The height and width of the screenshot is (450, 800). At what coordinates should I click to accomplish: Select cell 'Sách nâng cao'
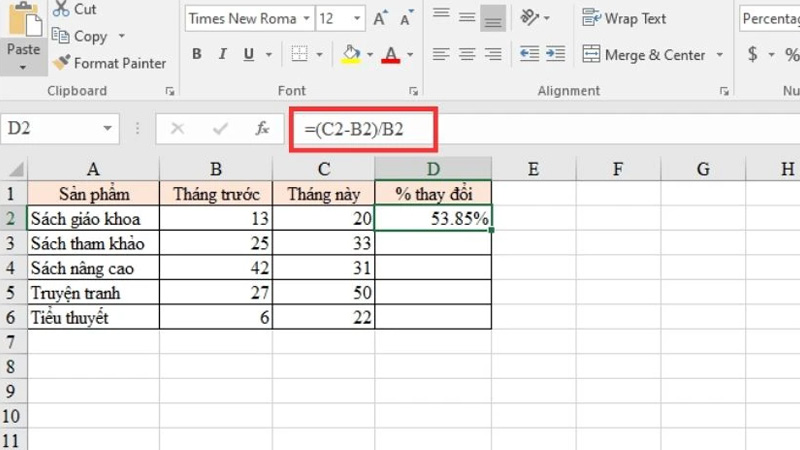point(93,268)
